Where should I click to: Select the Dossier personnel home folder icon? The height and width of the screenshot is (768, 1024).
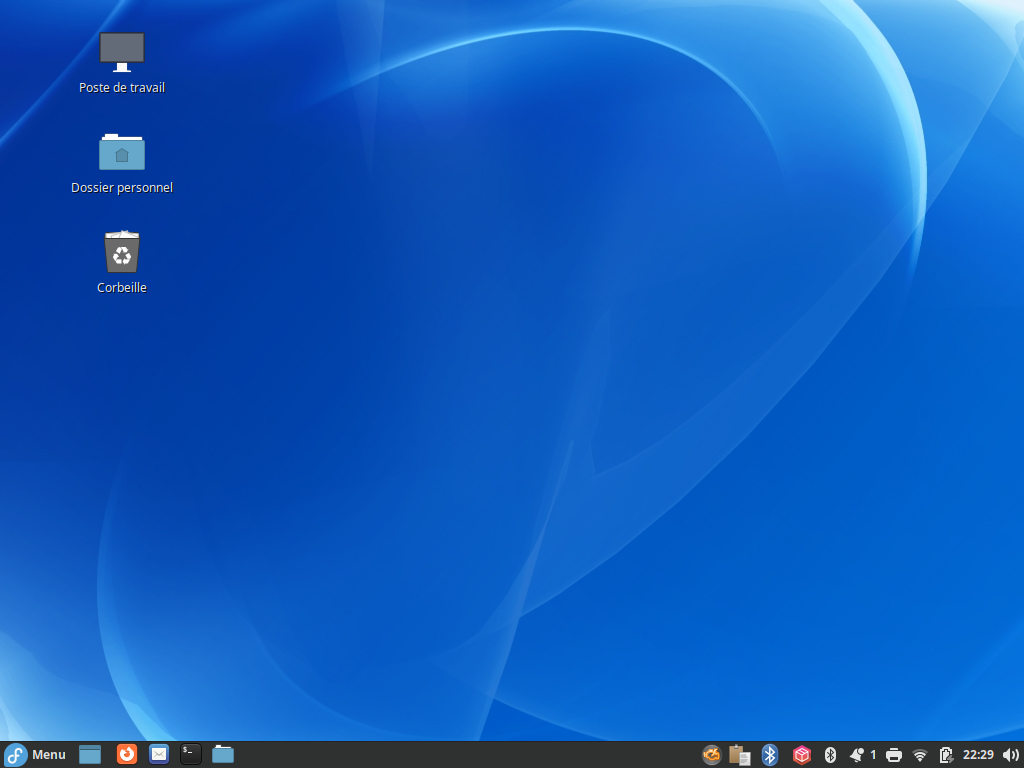tap(121, 152)
